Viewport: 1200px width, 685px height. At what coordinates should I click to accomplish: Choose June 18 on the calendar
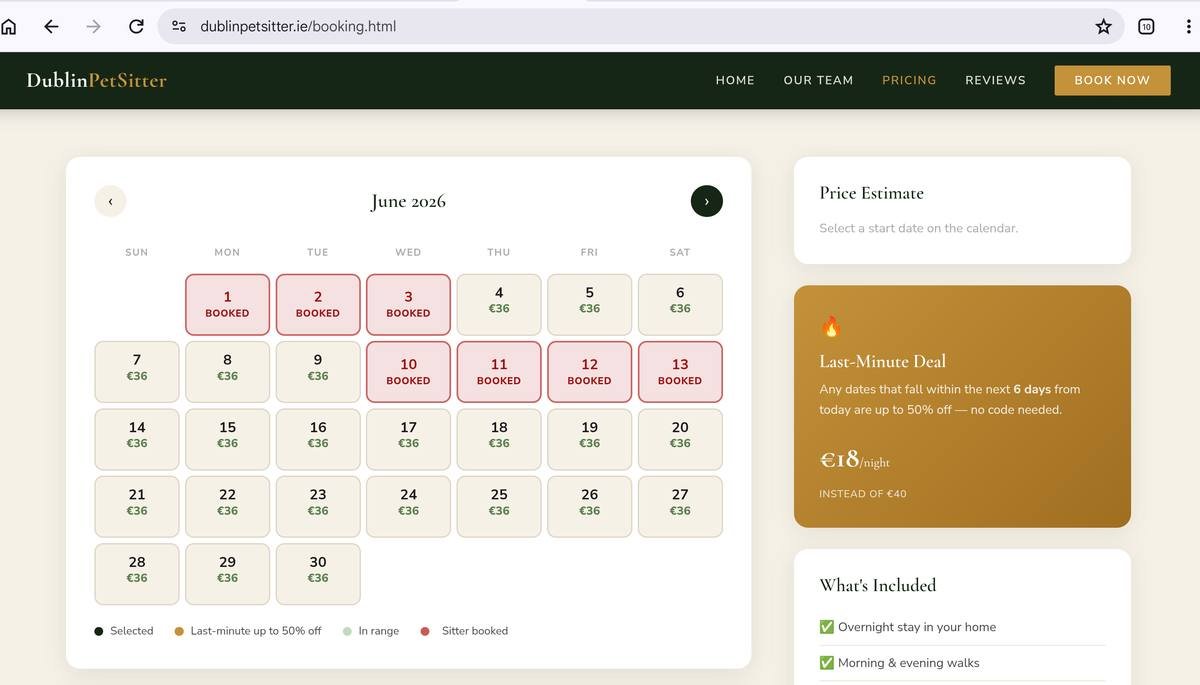[x=499, y=439]
